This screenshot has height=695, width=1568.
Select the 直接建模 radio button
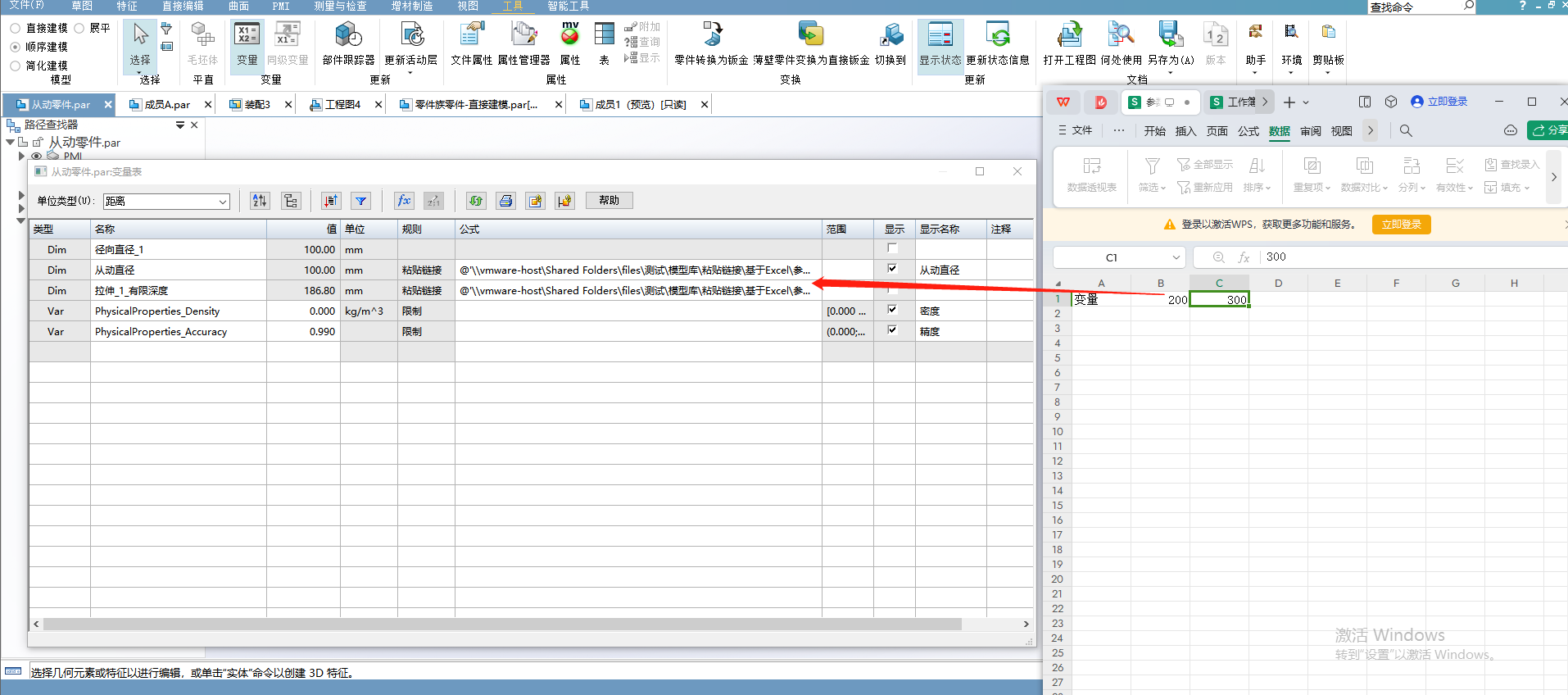tap(16, 28)
